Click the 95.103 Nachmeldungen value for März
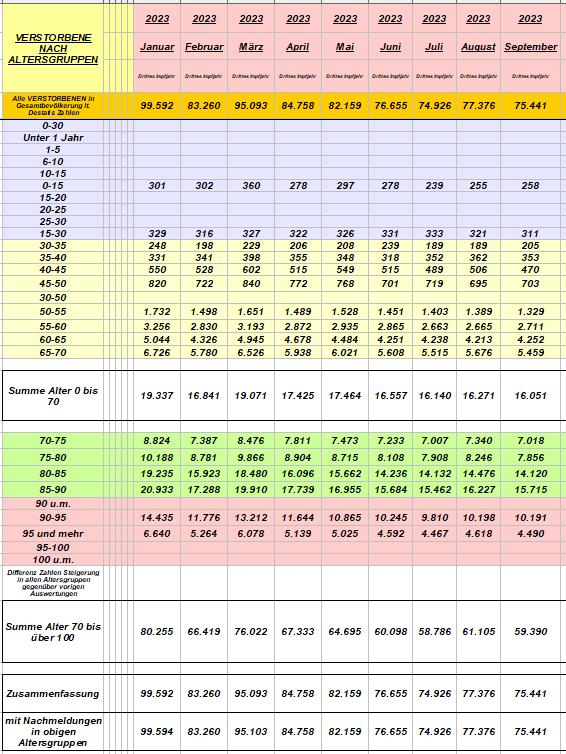This screenshot has width=566, height=754. [251, 732]
